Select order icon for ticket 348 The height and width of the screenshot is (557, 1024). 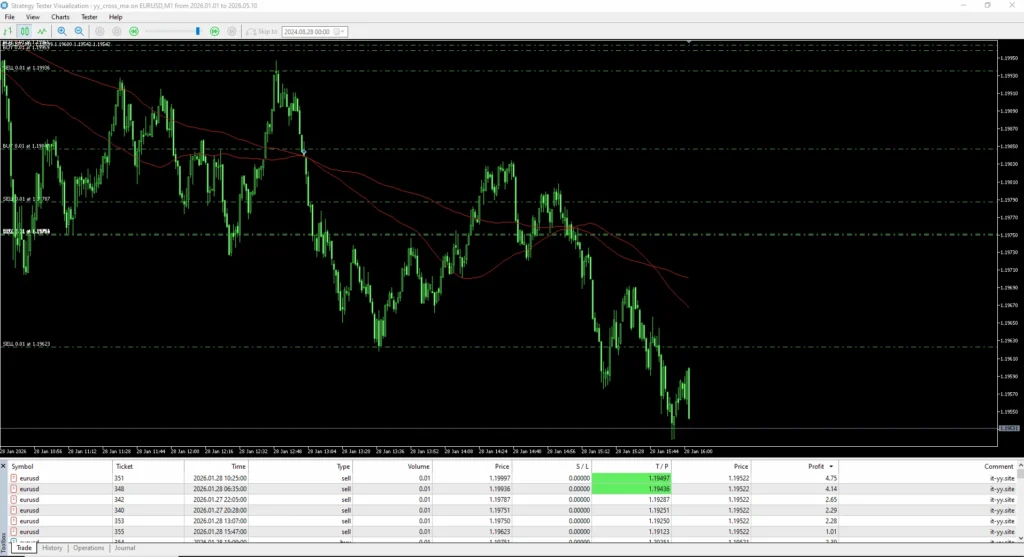[14, 488]
